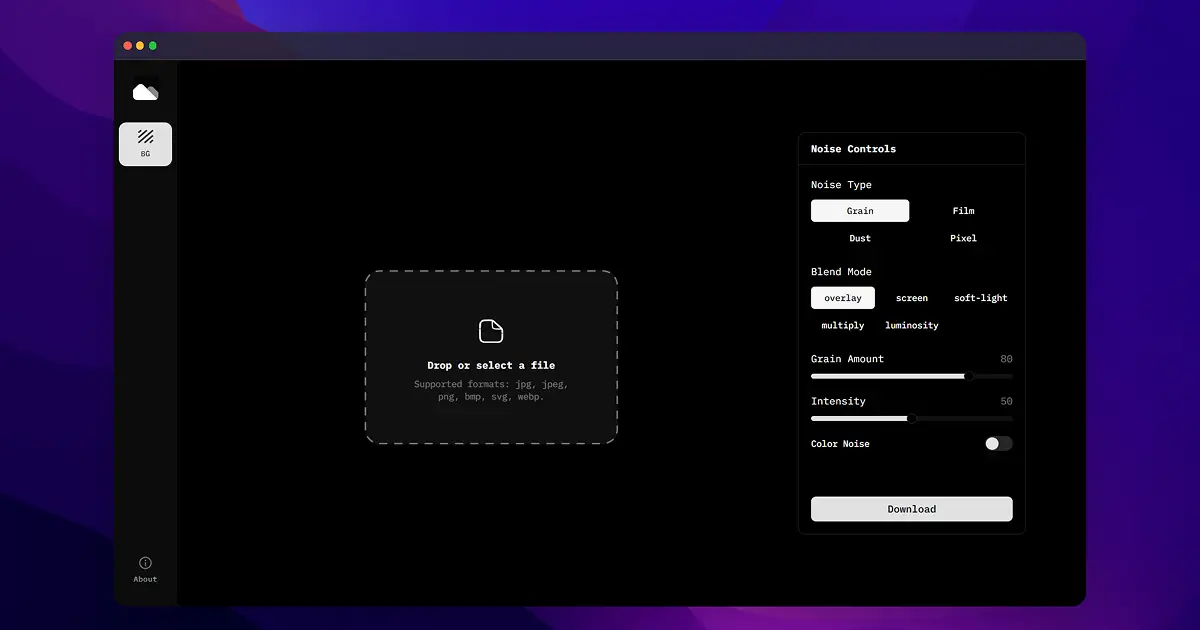Apply the luminosity blend mode
Image resolution: width=1200 pixels, height=630 pixels.
click(911, 325)
